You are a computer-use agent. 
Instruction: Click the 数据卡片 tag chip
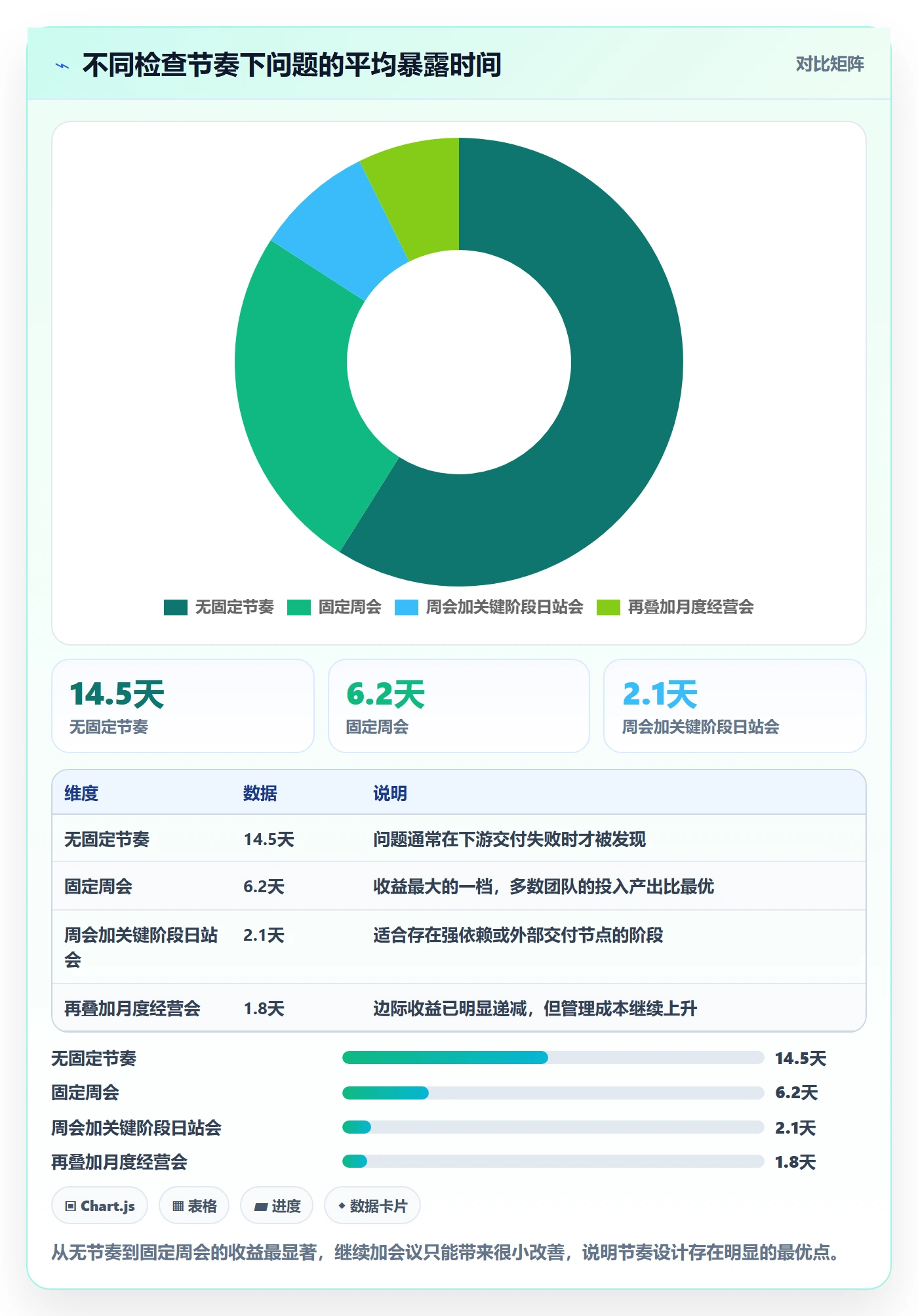point(372,1206)
